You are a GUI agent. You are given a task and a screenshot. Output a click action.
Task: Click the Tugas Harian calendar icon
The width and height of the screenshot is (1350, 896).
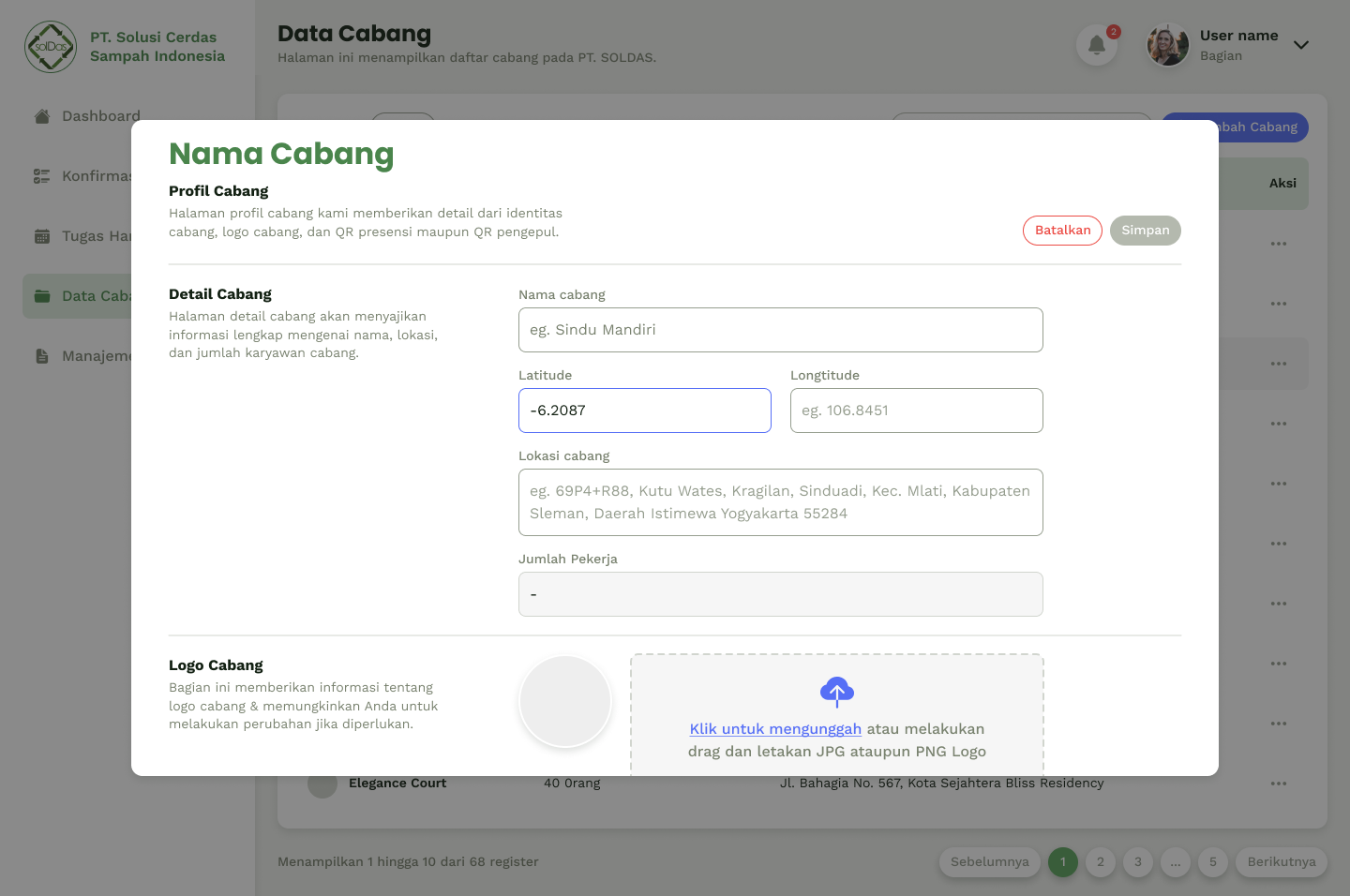(x=42, y=236)
